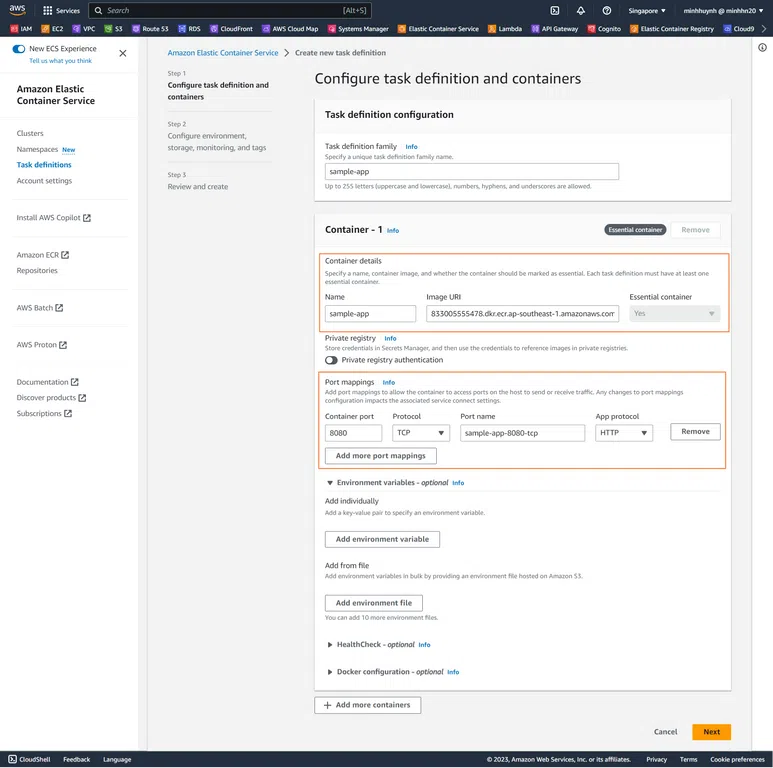This screenshot has height=768, width=773.
Task: Click the container Name input field
Action: point(370,314)
